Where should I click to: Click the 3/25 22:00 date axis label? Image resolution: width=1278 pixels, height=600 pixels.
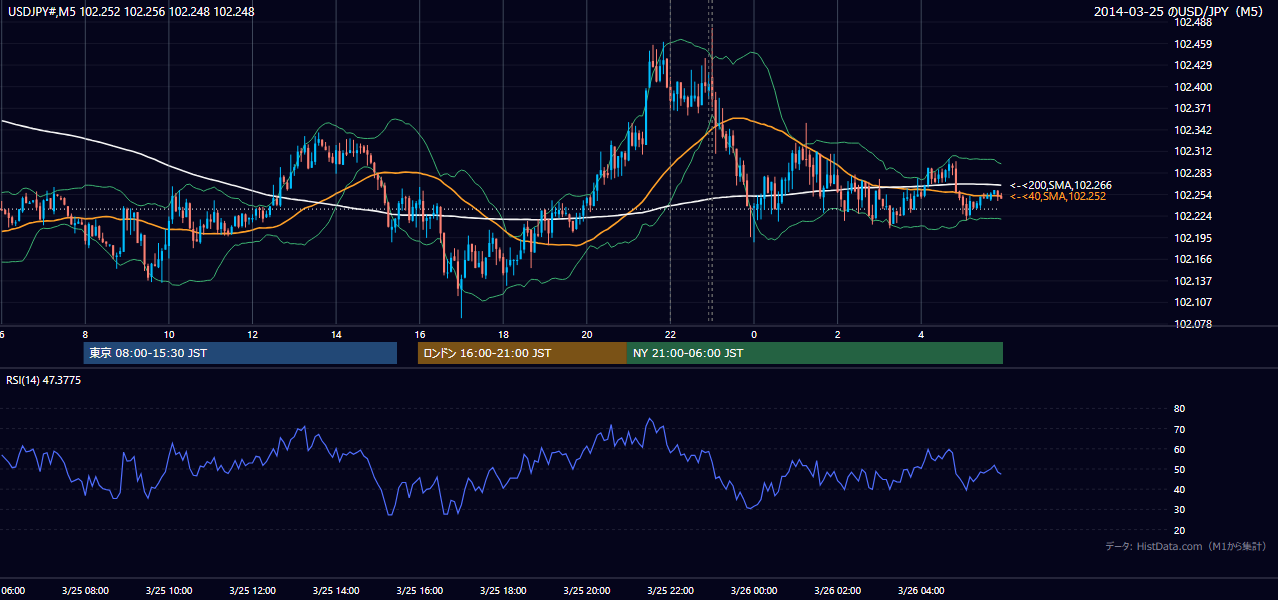pyautogui.click(x=670, y=591)
